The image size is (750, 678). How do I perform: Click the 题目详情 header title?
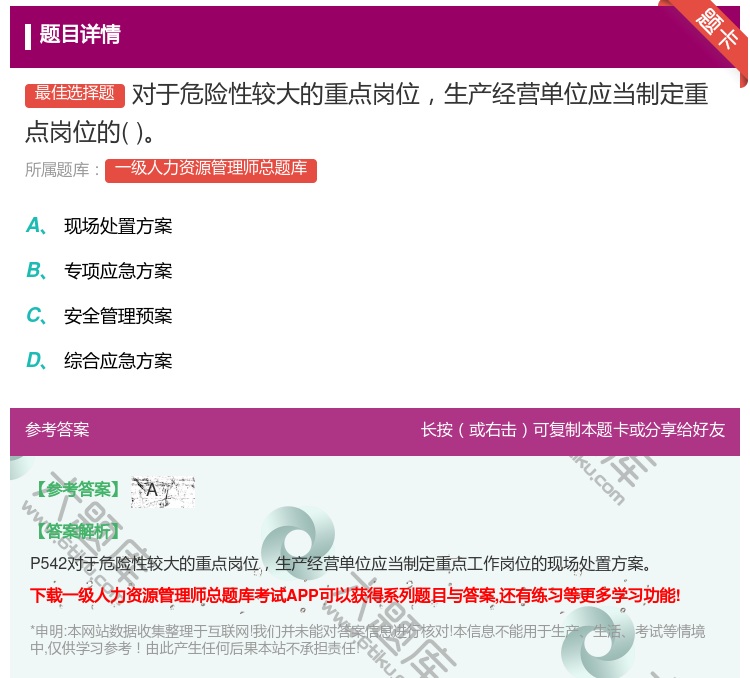[80, 35]
